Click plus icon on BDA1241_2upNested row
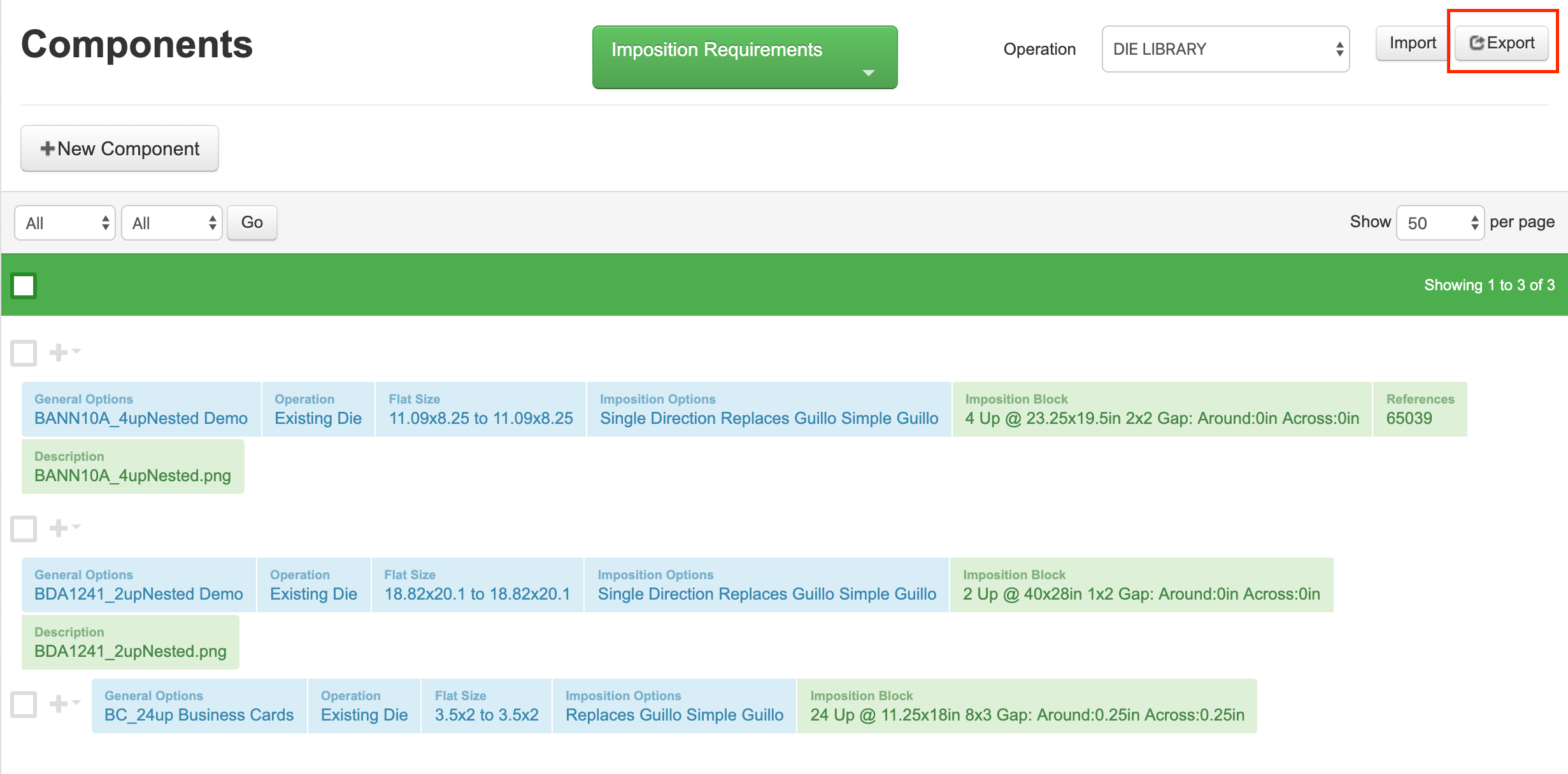1568x774 pixels. (x=59, y=528)
